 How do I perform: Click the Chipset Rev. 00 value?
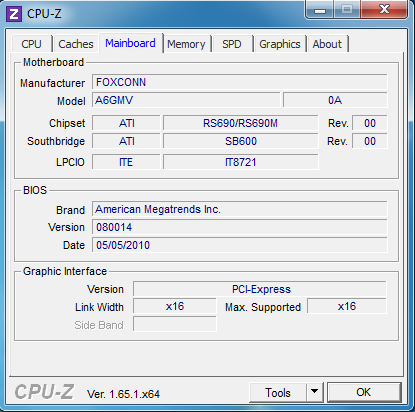point(370,123)
